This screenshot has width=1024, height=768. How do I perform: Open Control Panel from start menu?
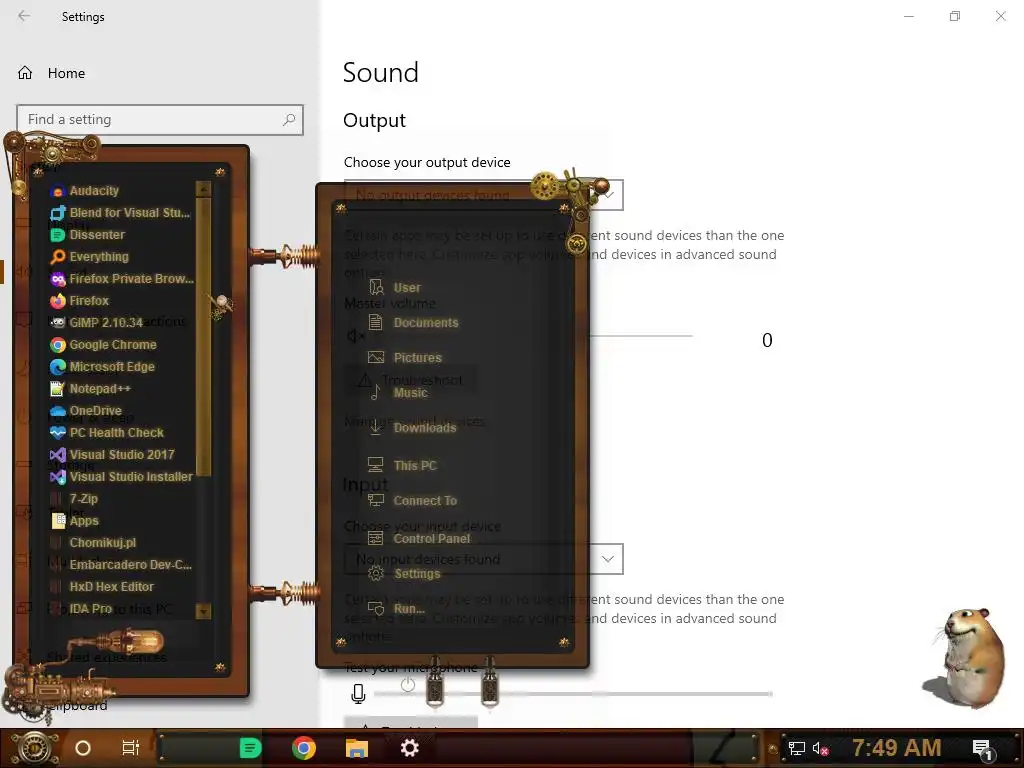(419, 539)
